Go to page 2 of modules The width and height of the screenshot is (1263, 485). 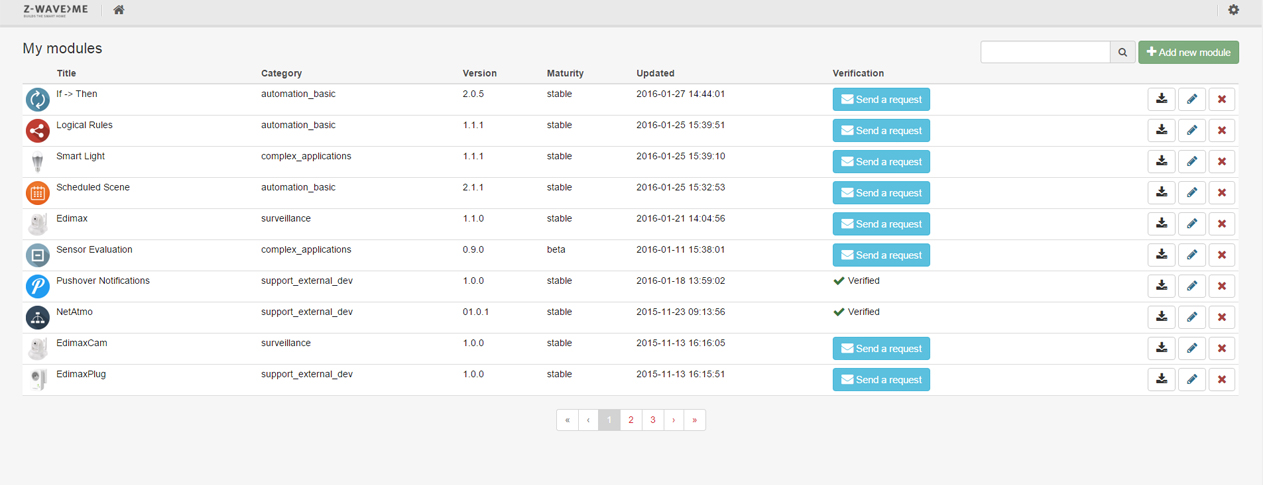pyautogui.click(x=631, y=420)
